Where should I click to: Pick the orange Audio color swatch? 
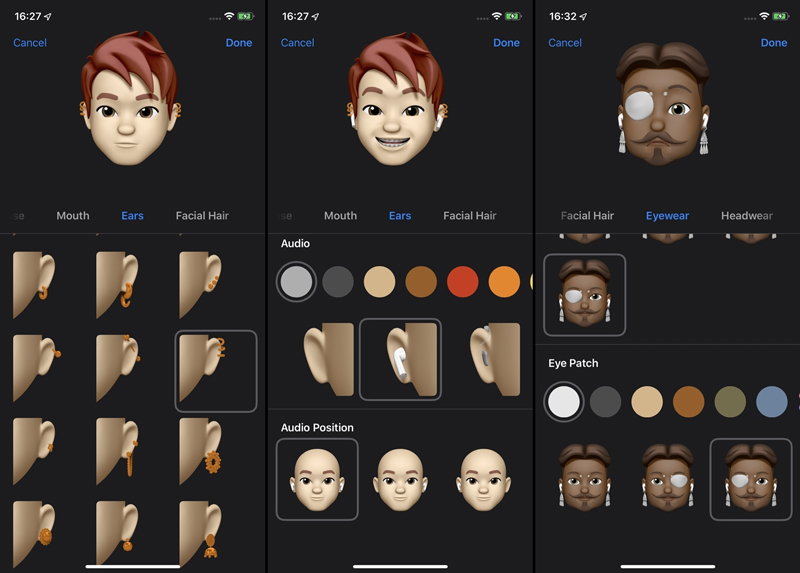[x=505, y=282]
